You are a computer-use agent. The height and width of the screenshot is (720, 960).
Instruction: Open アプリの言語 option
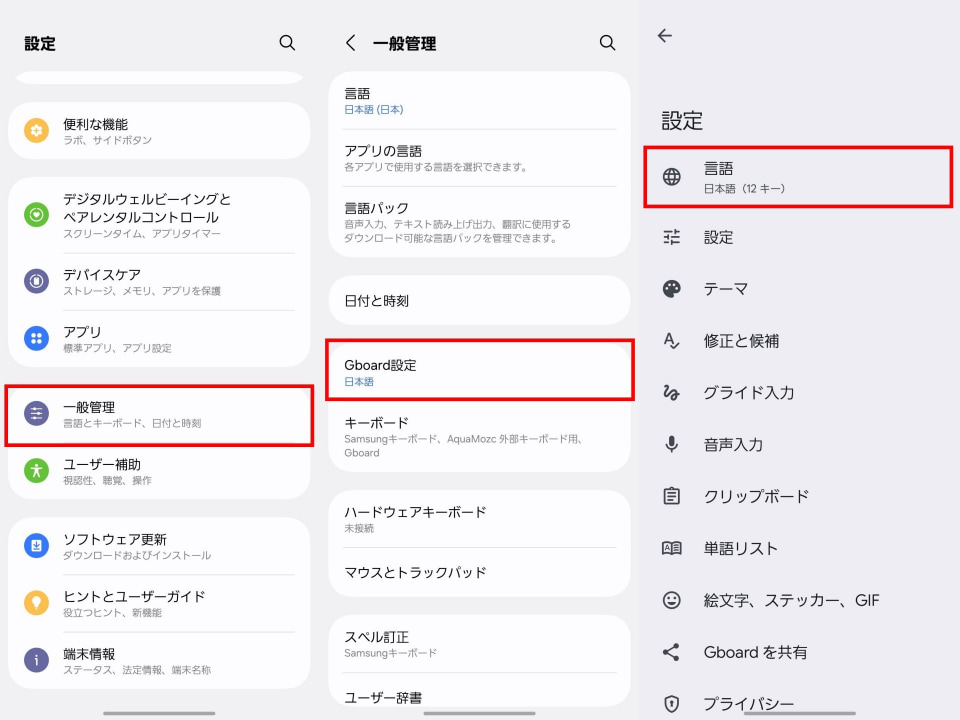coord(479,158)
